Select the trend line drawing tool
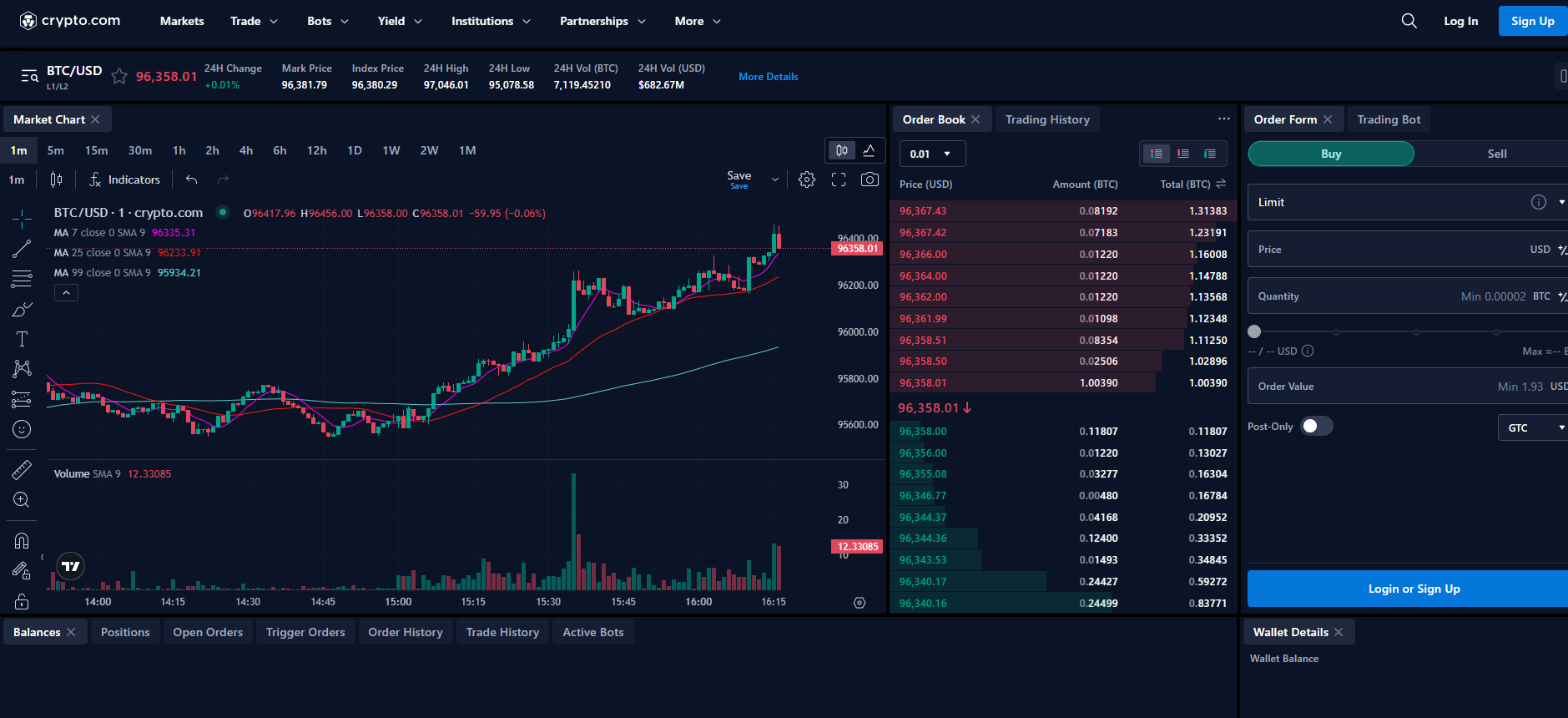This screenshot has width=1568, height=718. 22,249
